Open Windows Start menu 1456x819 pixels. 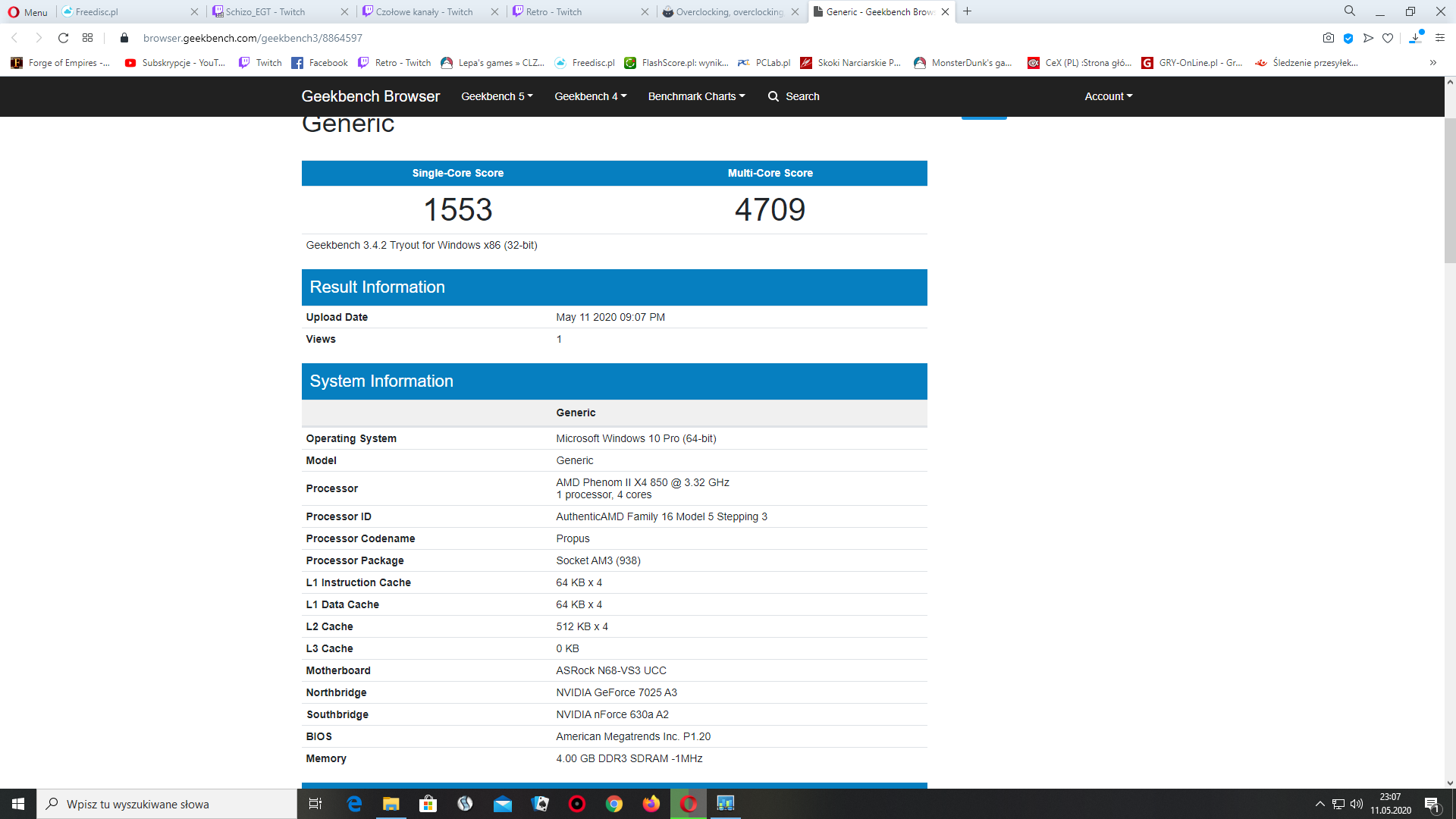click(18, 804)
